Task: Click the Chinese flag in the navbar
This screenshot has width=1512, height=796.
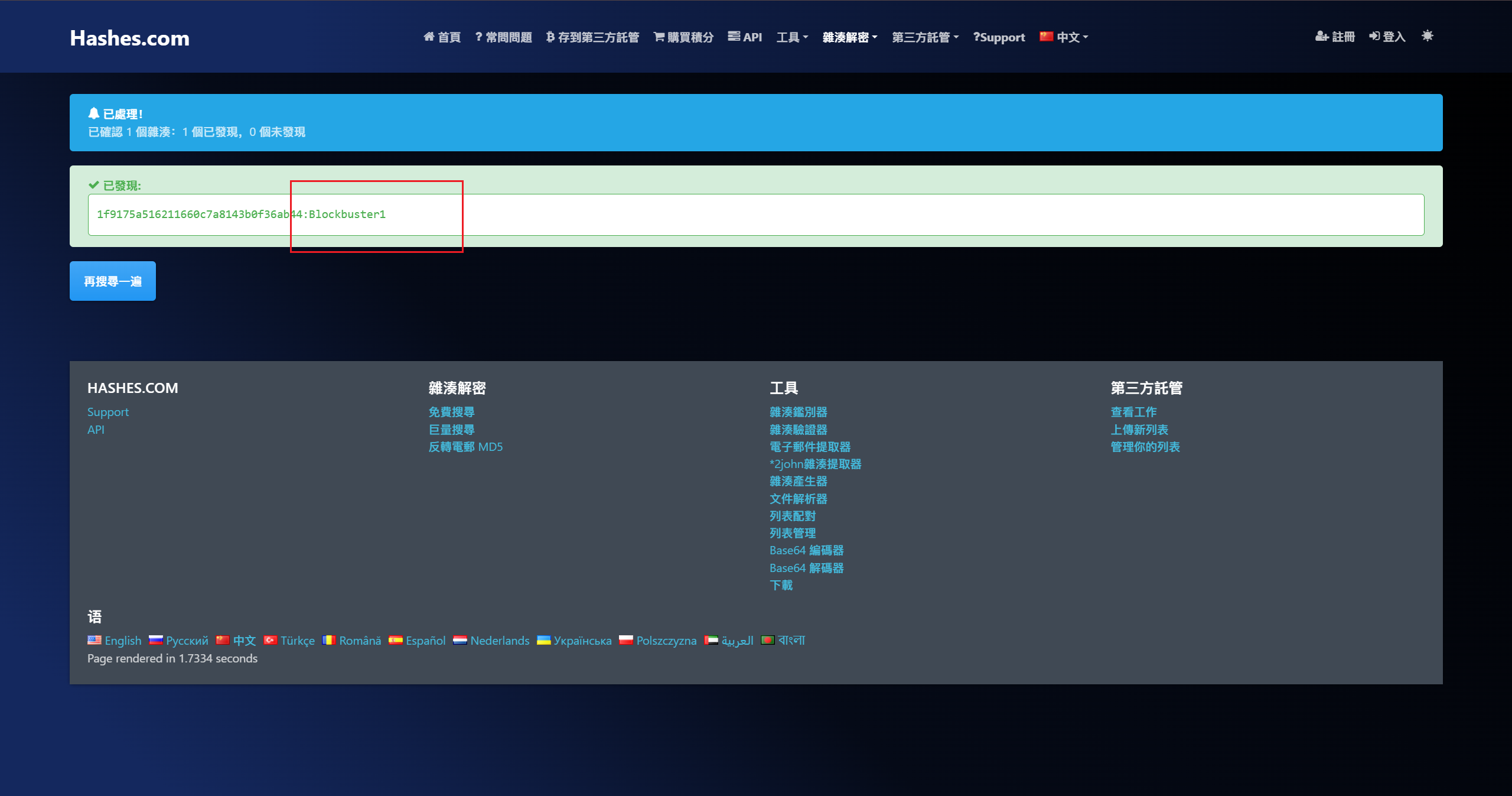Action: click(1046, 37)
